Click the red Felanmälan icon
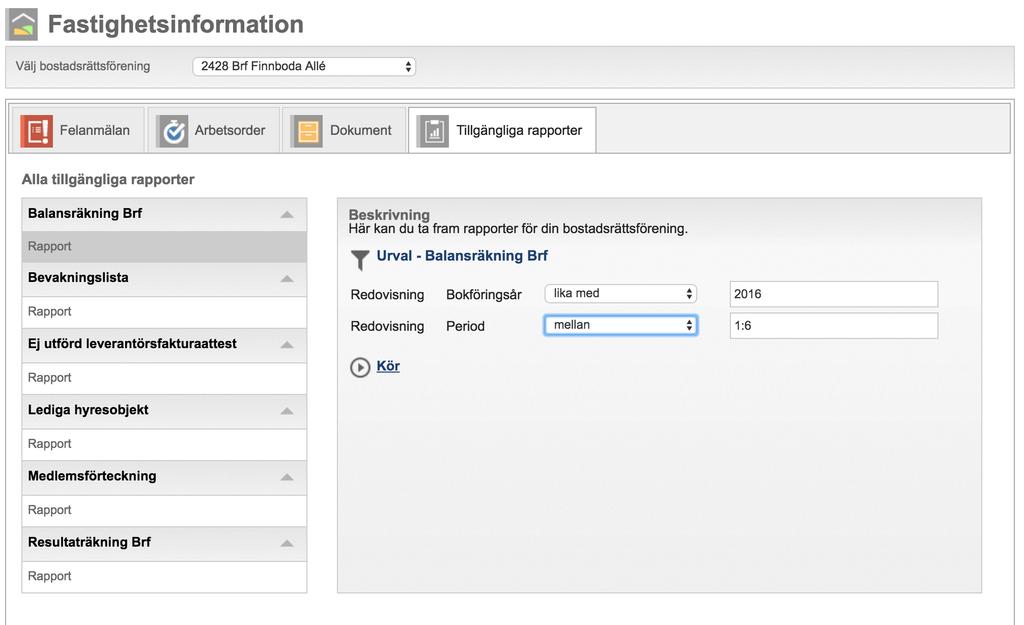This screenshot has height=625, width=1024. point(37,131)
